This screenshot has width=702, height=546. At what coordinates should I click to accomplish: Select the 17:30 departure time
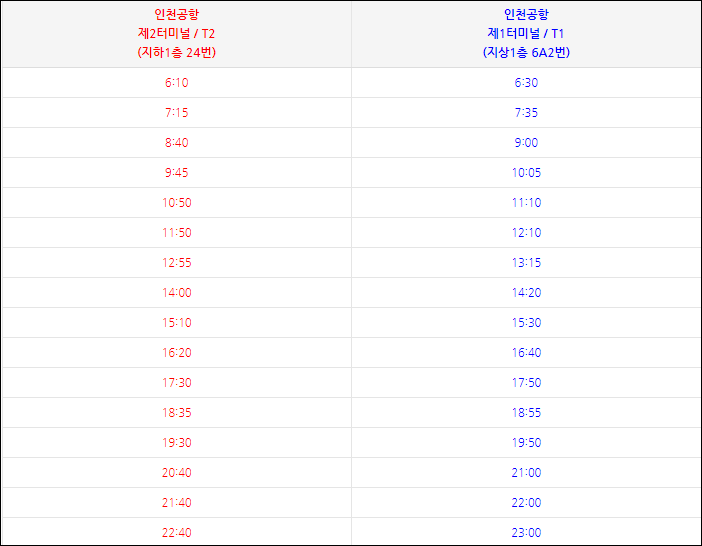pyautogui.click(x=176, y=383)
